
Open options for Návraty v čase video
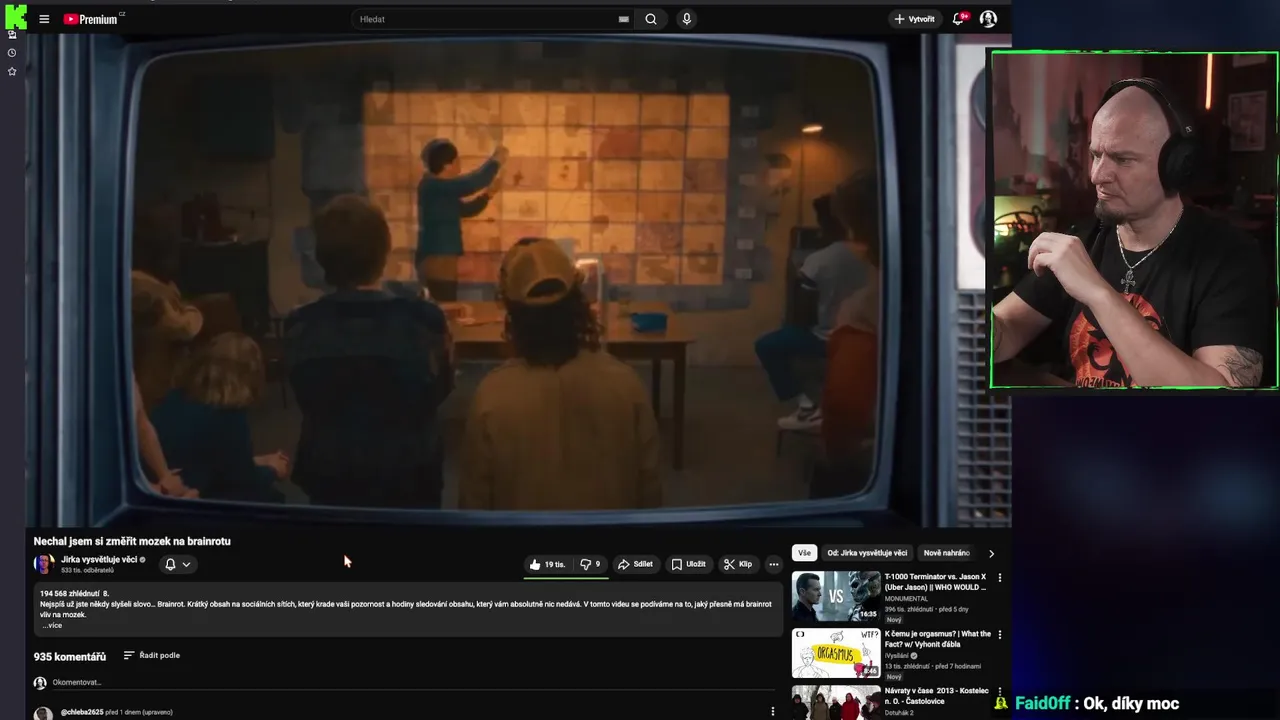point(999,691)
